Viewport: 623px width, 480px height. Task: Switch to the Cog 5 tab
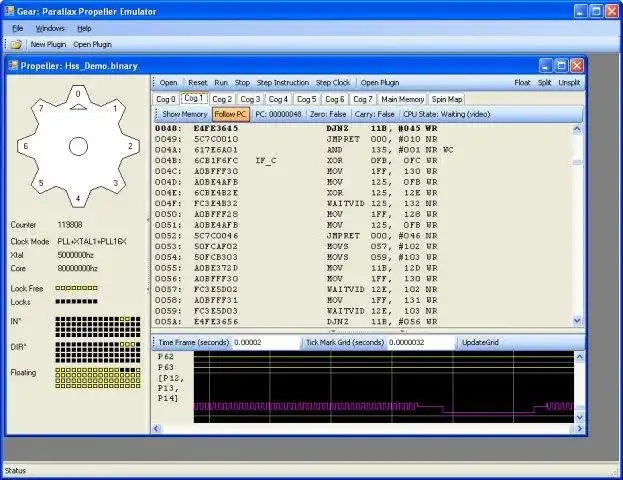click(x=306, y=99)
